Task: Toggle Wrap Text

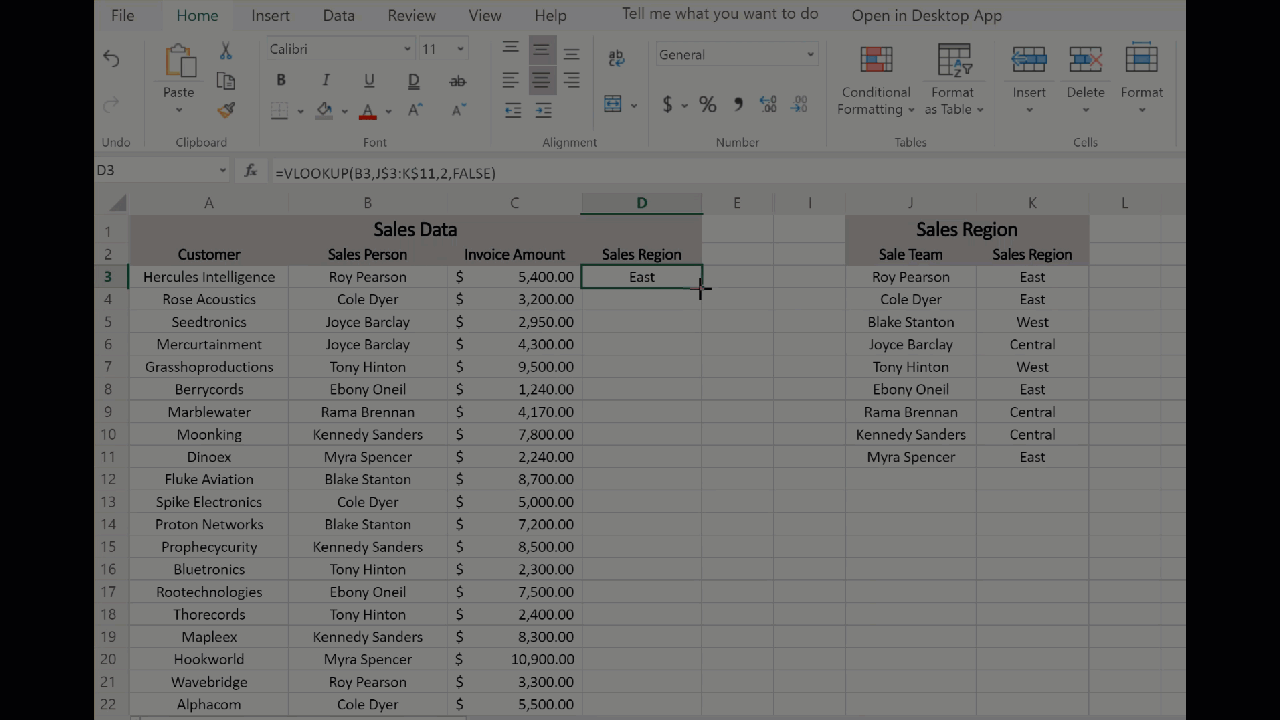Action: pyautogui.click(x=616, y=59)
